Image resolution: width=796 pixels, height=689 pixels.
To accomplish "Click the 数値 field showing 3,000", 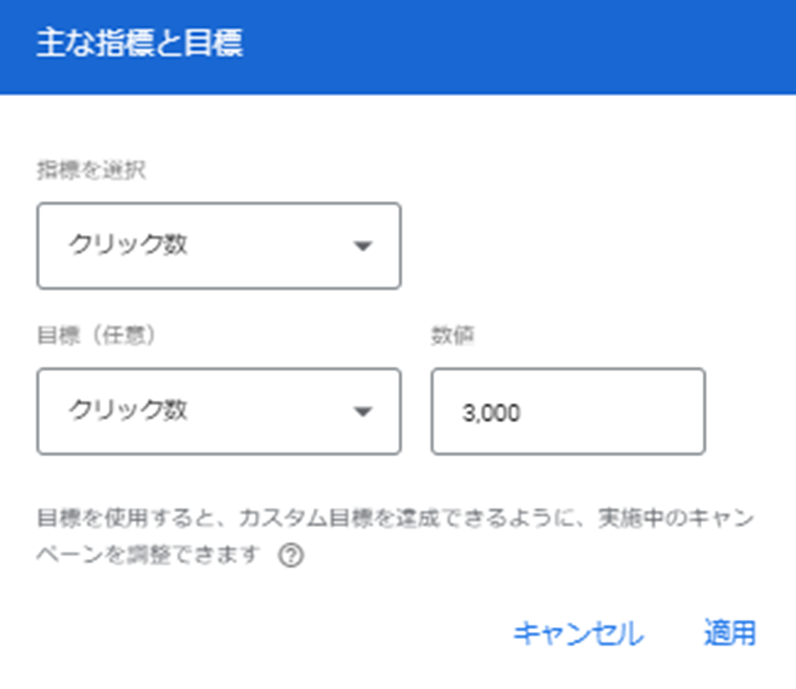I will 568,411.
